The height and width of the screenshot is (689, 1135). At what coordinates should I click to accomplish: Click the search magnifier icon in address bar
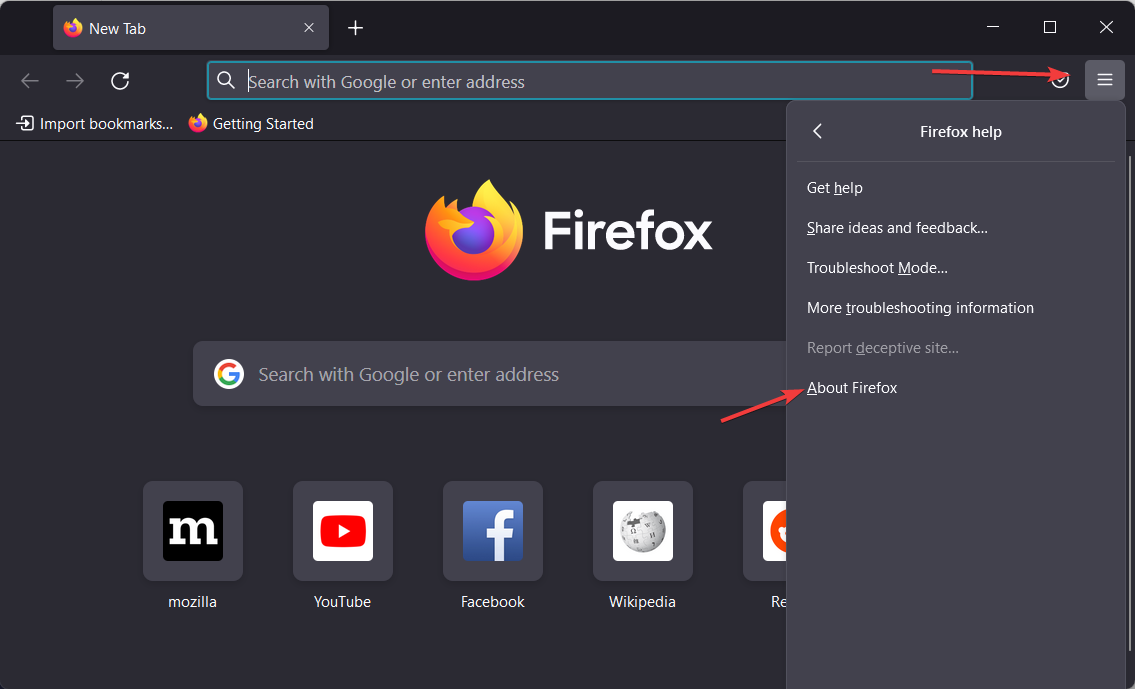226,80
